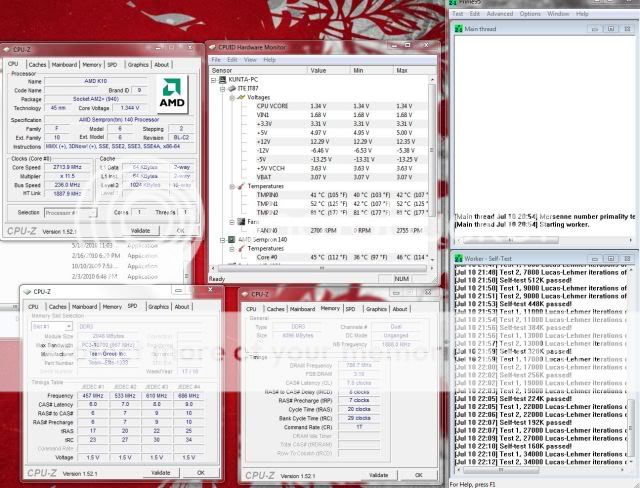This screenshot has width=640, height=488.
Task: Click the Worker - Self-Test window icon
Action: (459, 258)
